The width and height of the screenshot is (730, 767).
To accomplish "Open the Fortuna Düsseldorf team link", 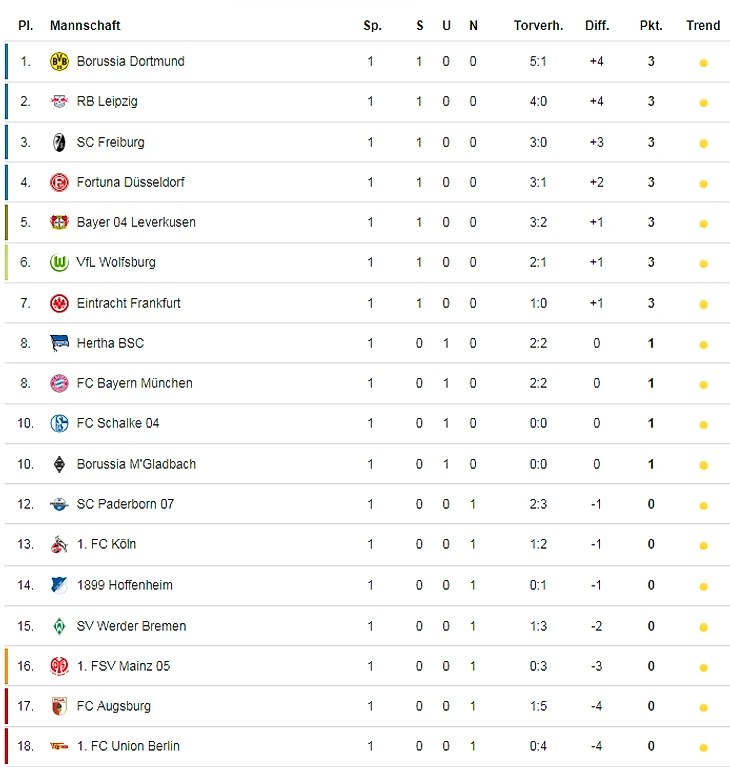I will pyautogui.click(x=130, y=182).
